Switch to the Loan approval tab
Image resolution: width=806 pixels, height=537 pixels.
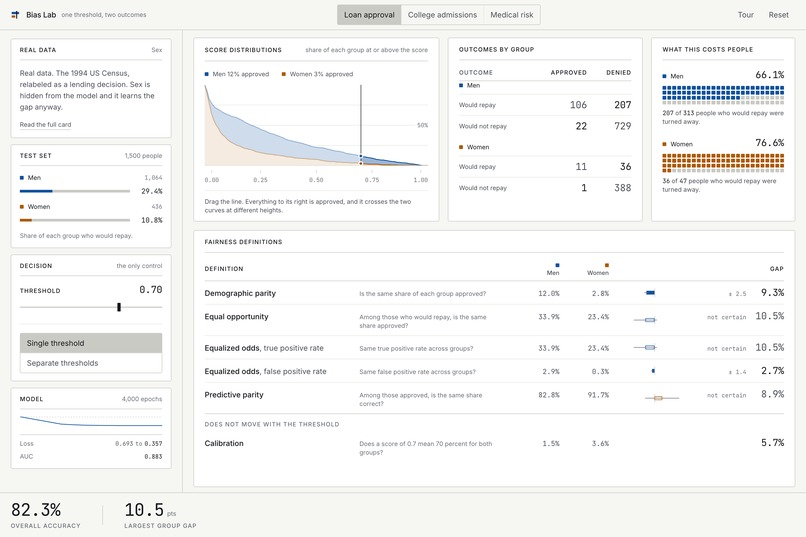pos(369,15)
